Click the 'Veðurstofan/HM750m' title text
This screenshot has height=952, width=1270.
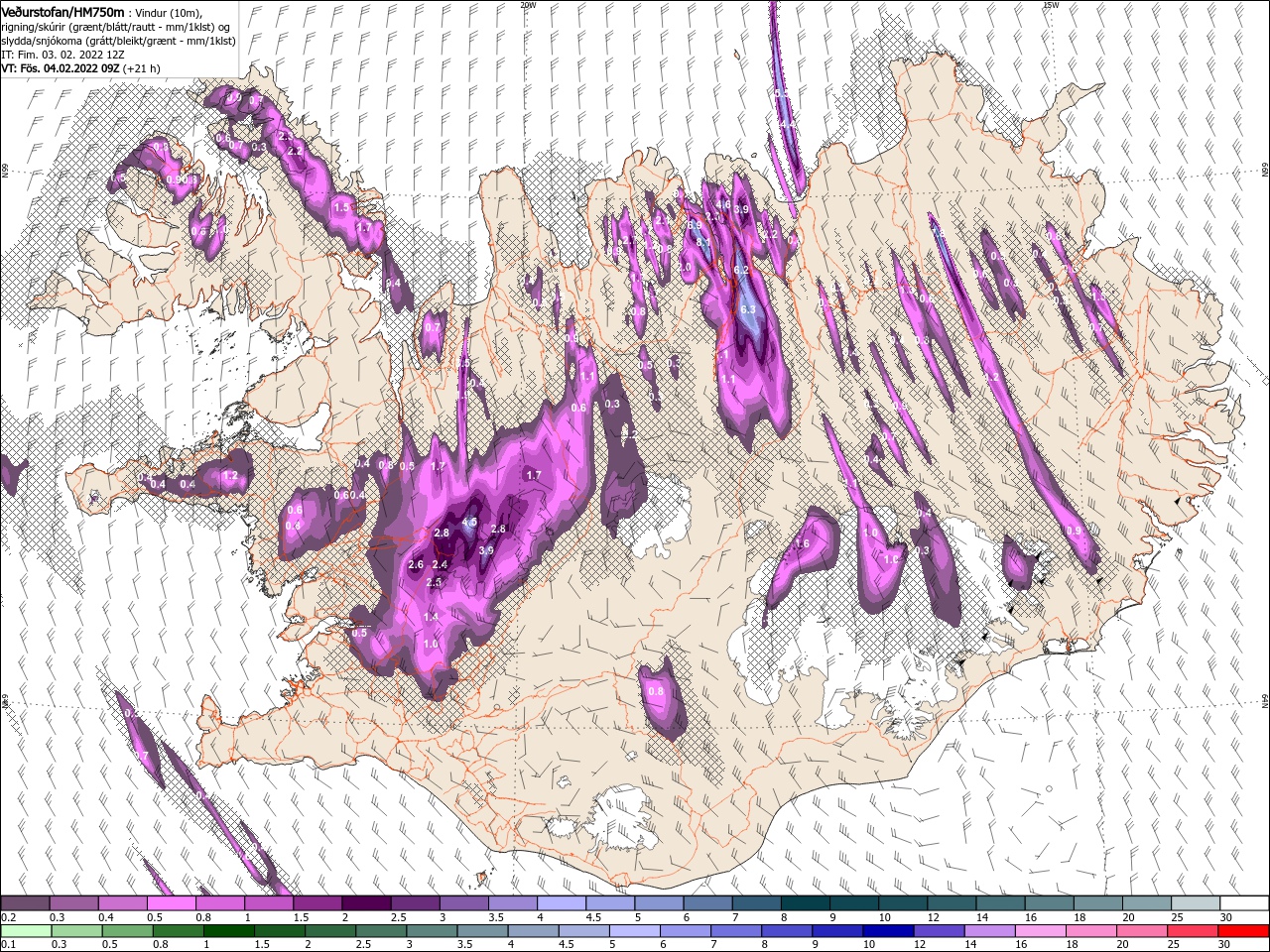pos(63,12)
